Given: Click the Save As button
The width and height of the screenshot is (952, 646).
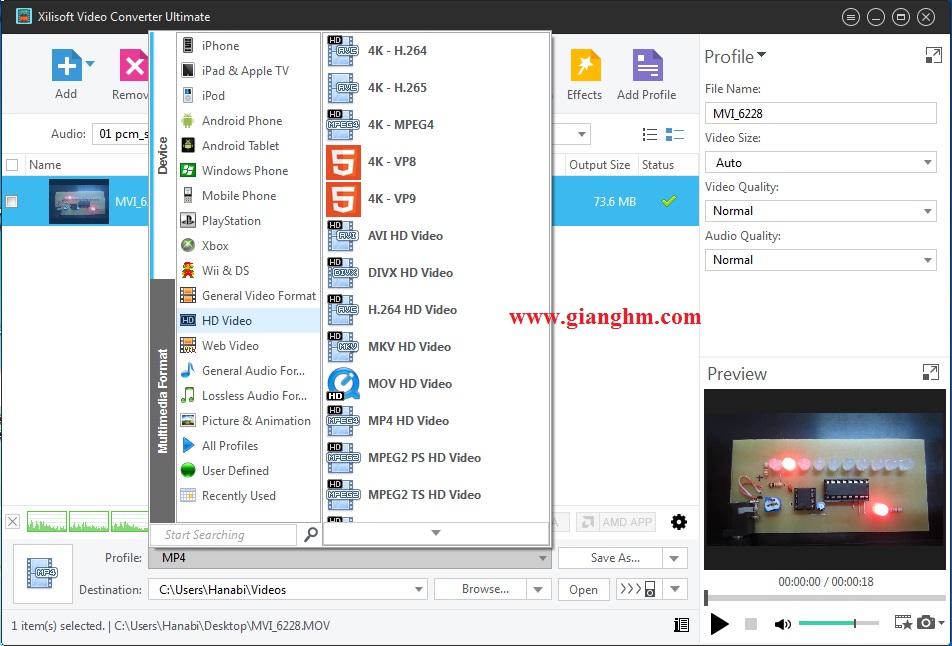Looking at the screenshot, I should pyautogui.click(x=610, y=558).
